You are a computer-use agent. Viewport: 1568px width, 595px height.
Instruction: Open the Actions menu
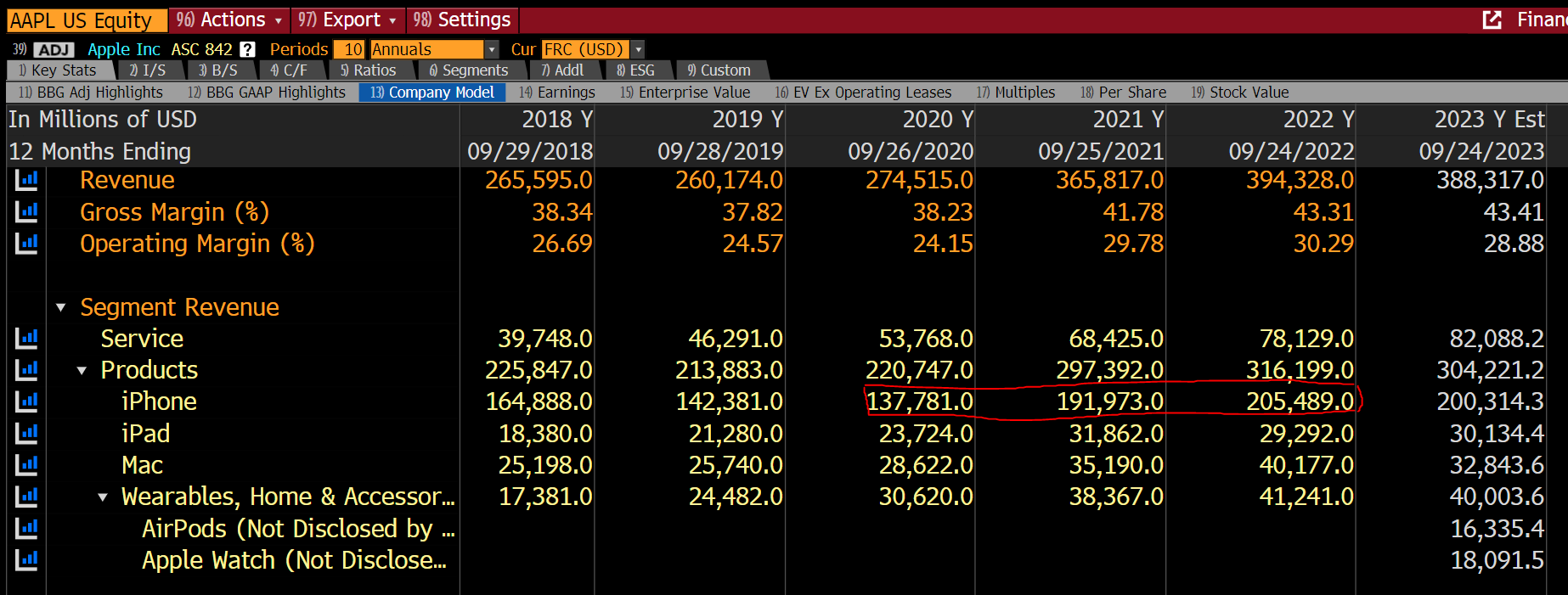[229, 20]
